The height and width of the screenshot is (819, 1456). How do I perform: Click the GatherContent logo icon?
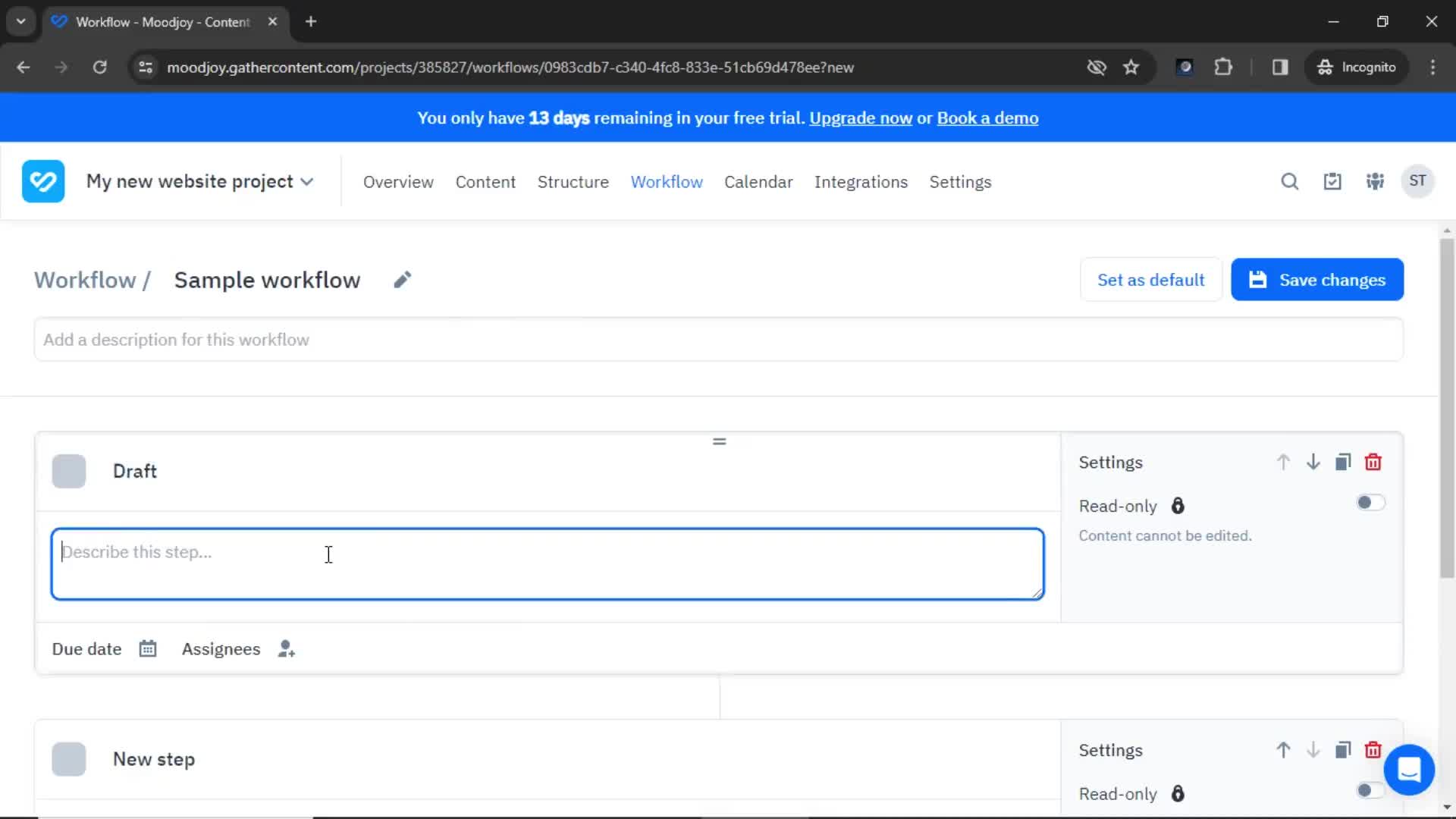pos(43,181)
